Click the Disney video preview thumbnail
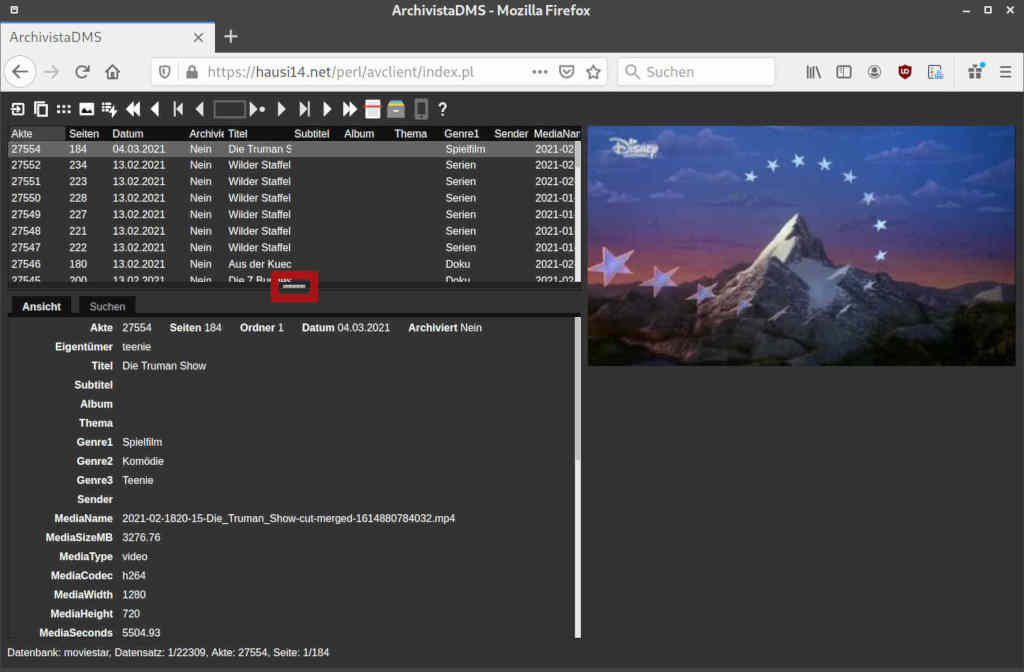 point(801,246)
